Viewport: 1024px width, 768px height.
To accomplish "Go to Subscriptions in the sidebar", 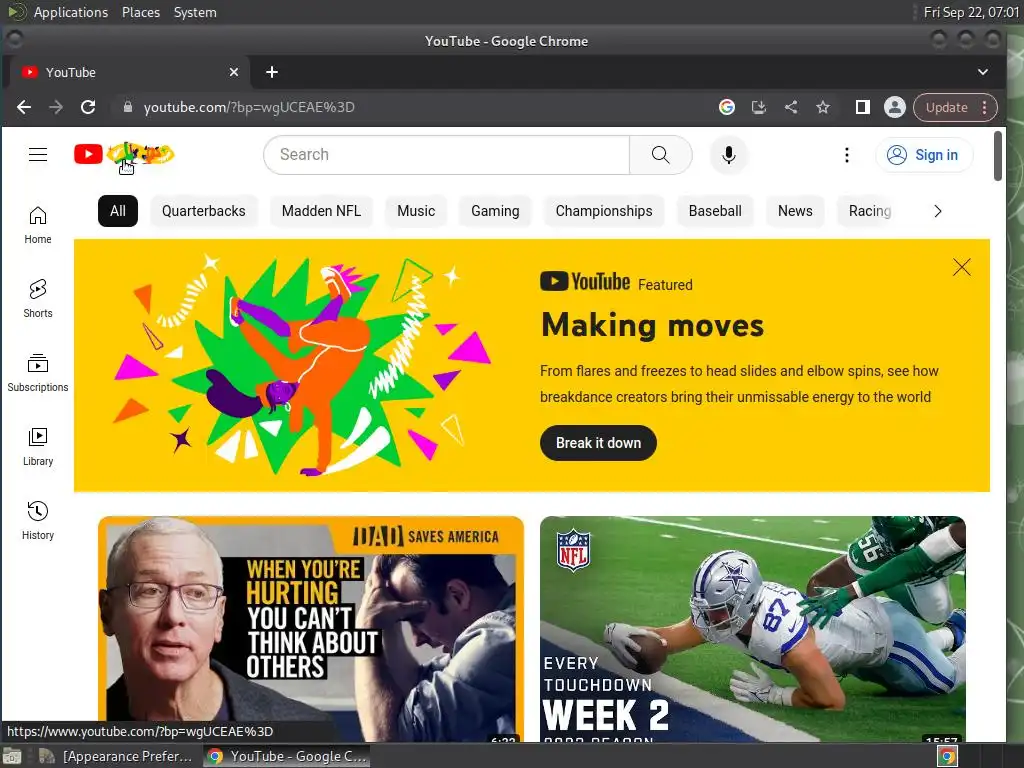I will 38,373.
